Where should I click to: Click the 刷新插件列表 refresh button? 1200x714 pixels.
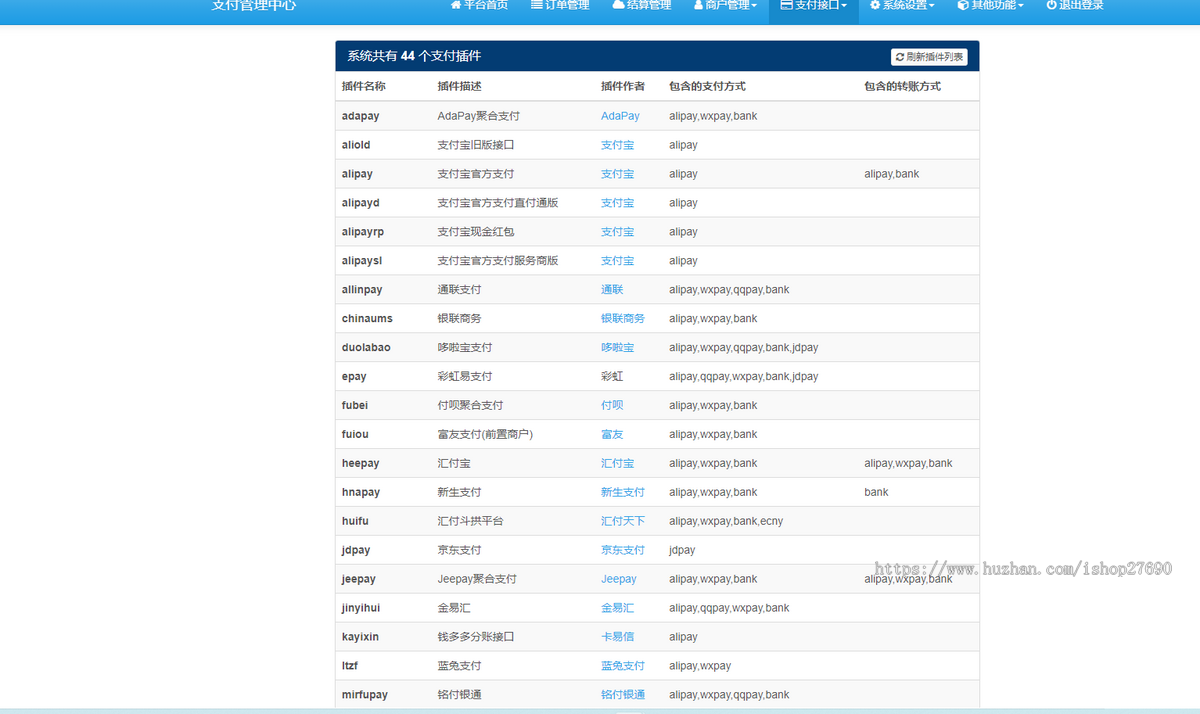(x=929, y=57)
